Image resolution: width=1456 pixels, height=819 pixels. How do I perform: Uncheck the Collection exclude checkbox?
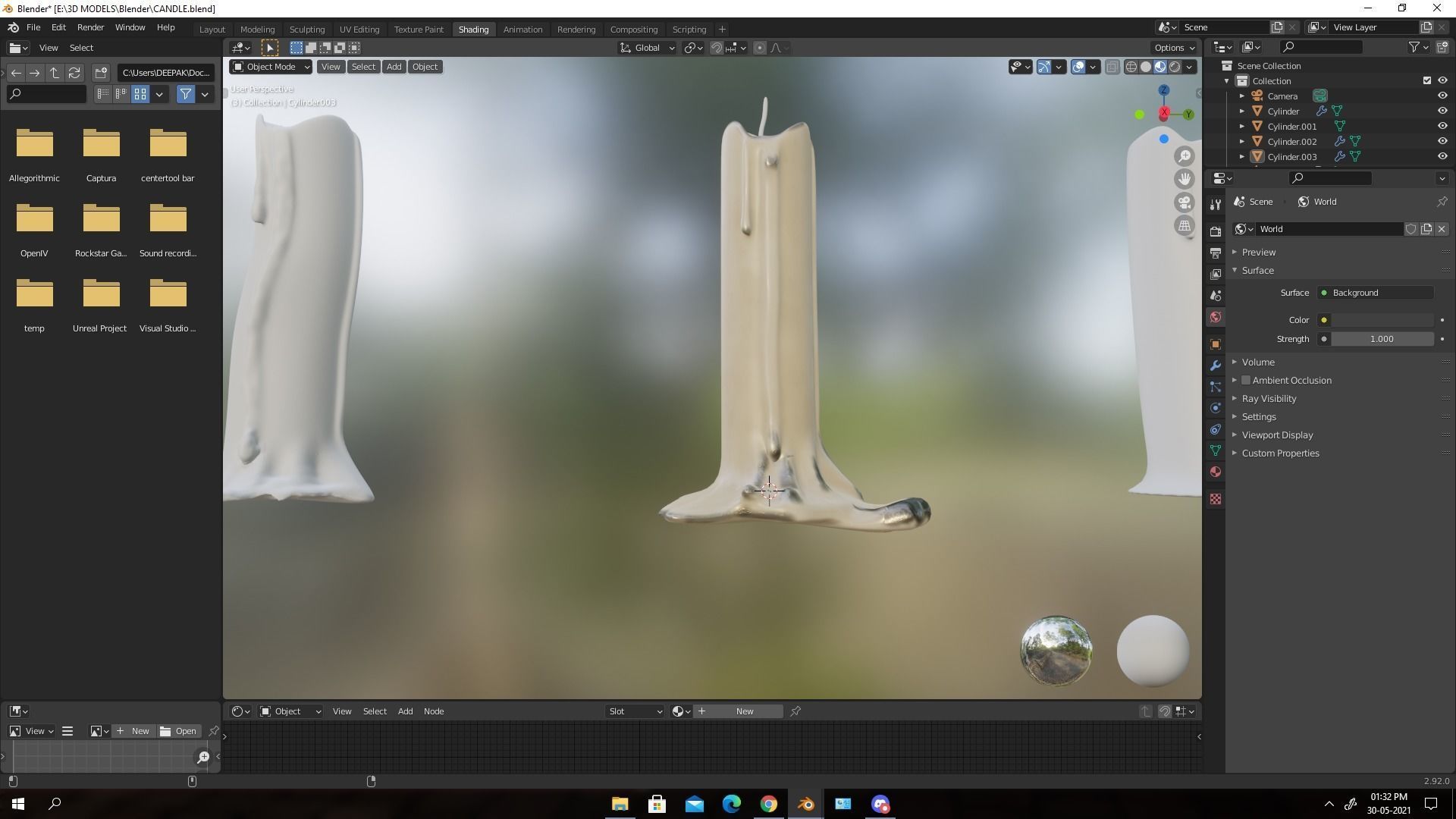(1427, 81)
